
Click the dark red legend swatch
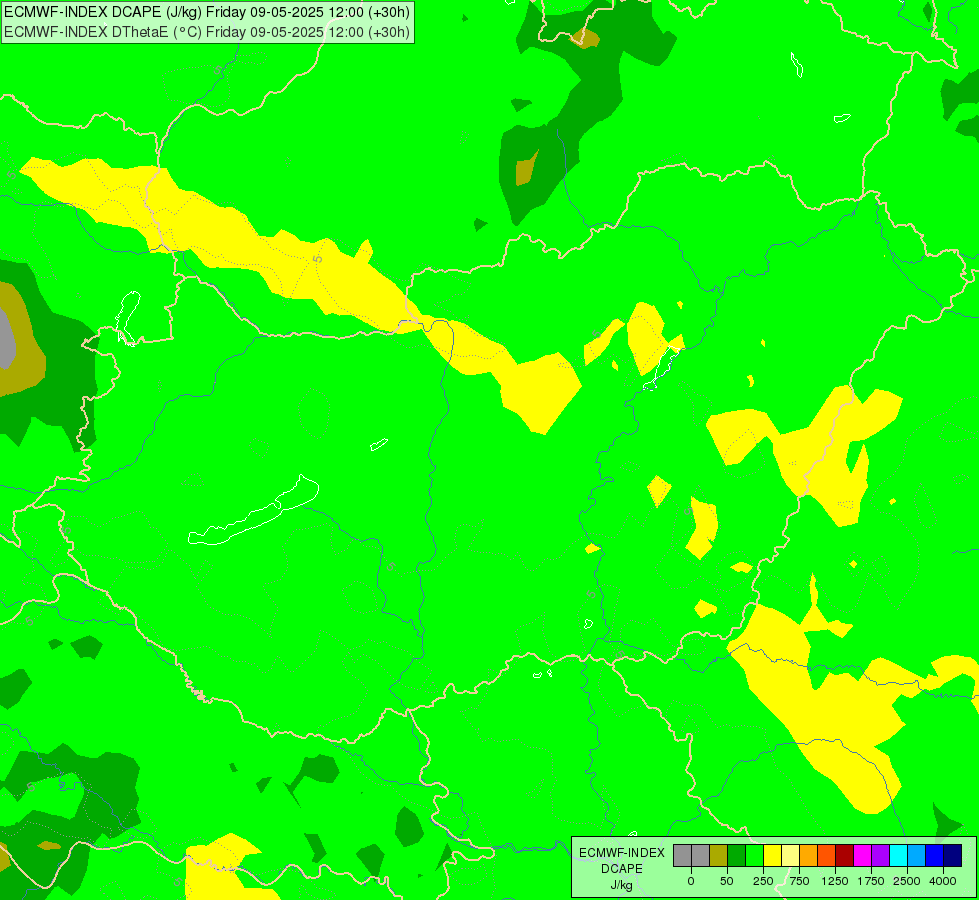tap(844, 855)
